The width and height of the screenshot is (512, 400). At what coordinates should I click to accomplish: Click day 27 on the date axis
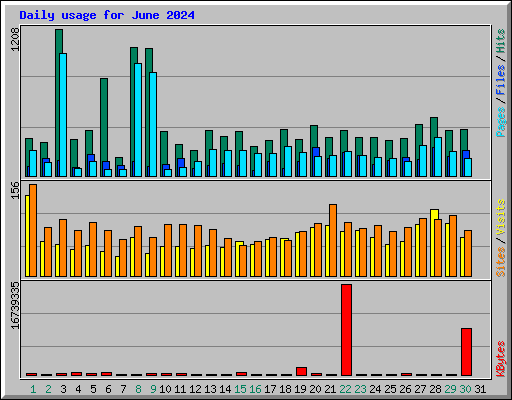point(420,389)
